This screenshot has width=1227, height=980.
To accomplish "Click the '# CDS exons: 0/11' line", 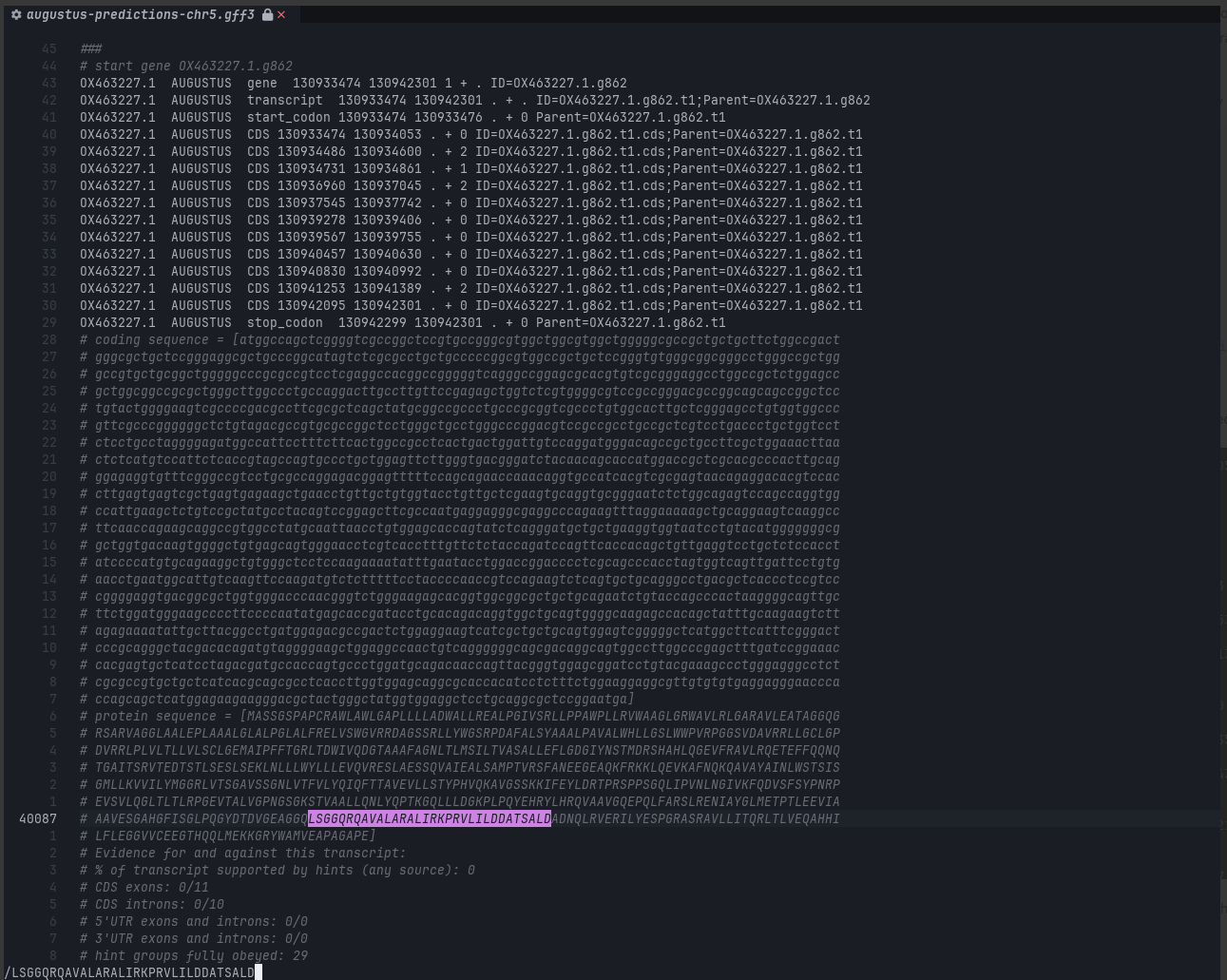I will click(x=144, y=887).
